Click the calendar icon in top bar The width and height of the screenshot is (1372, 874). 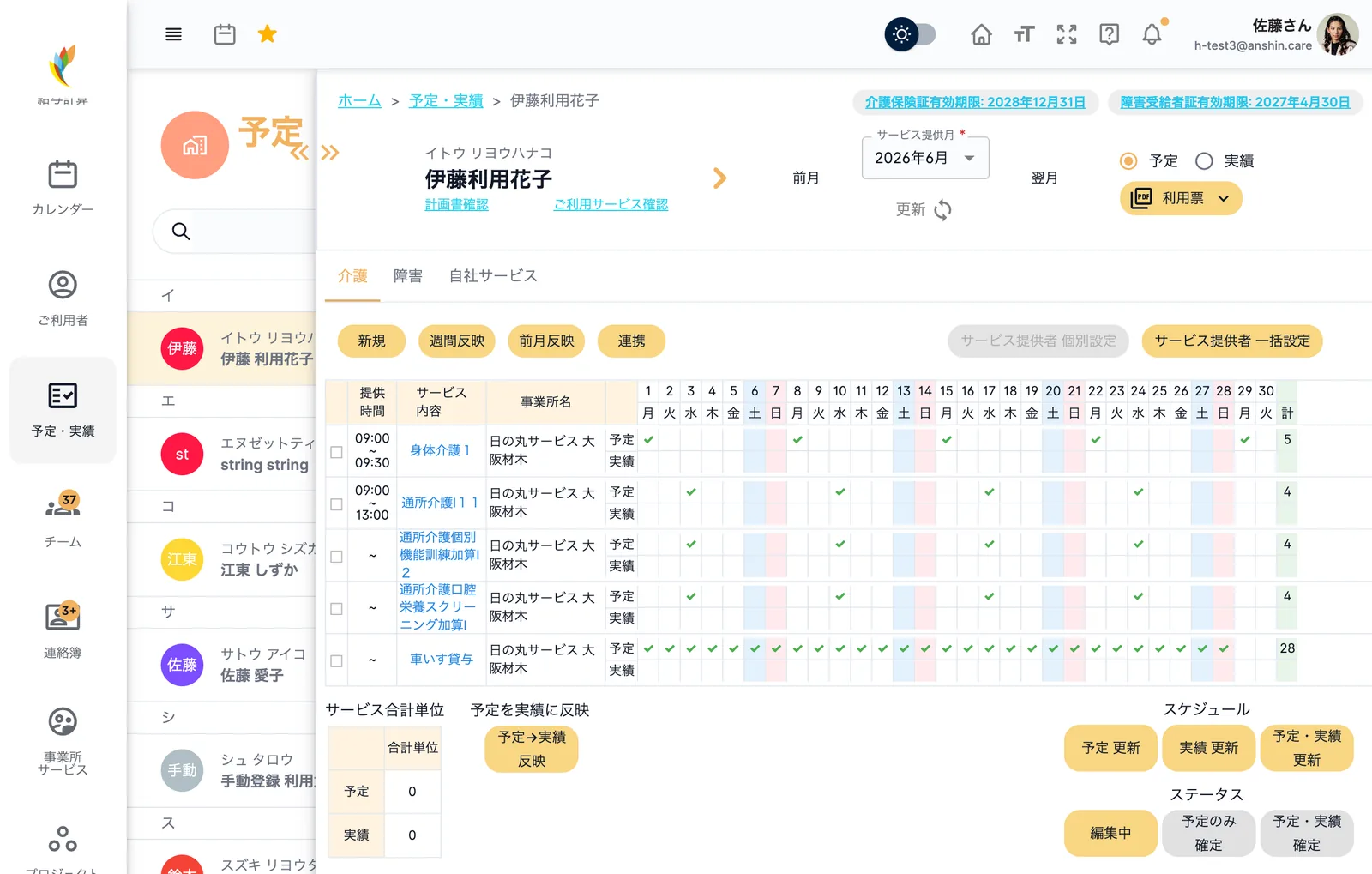(x=225, y=34)
